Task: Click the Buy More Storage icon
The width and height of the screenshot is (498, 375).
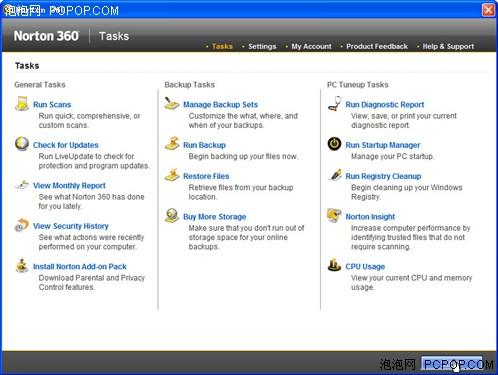Action: click(172, 216)
